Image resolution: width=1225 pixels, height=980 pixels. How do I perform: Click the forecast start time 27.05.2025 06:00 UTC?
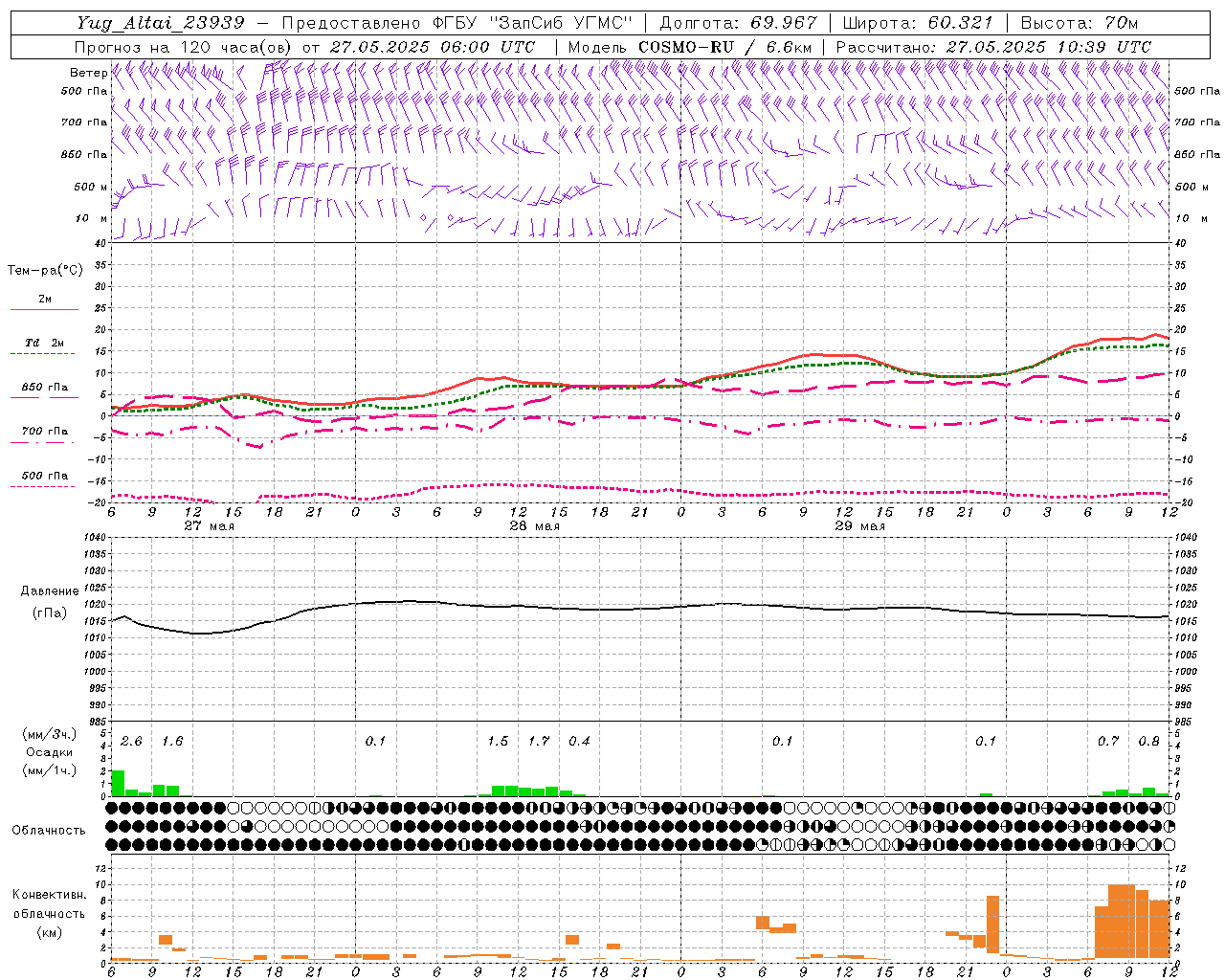tap(433, 47)
